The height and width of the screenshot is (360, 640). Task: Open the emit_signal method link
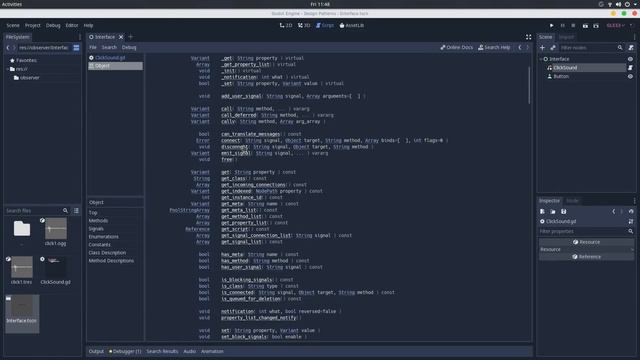coord(236,153)
